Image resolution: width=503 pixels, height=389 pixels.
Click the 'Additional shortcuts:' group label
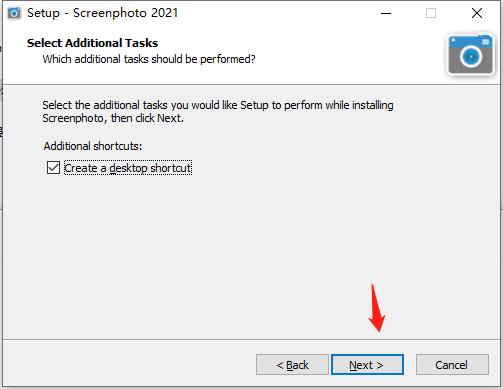click(x=93, y=146)
